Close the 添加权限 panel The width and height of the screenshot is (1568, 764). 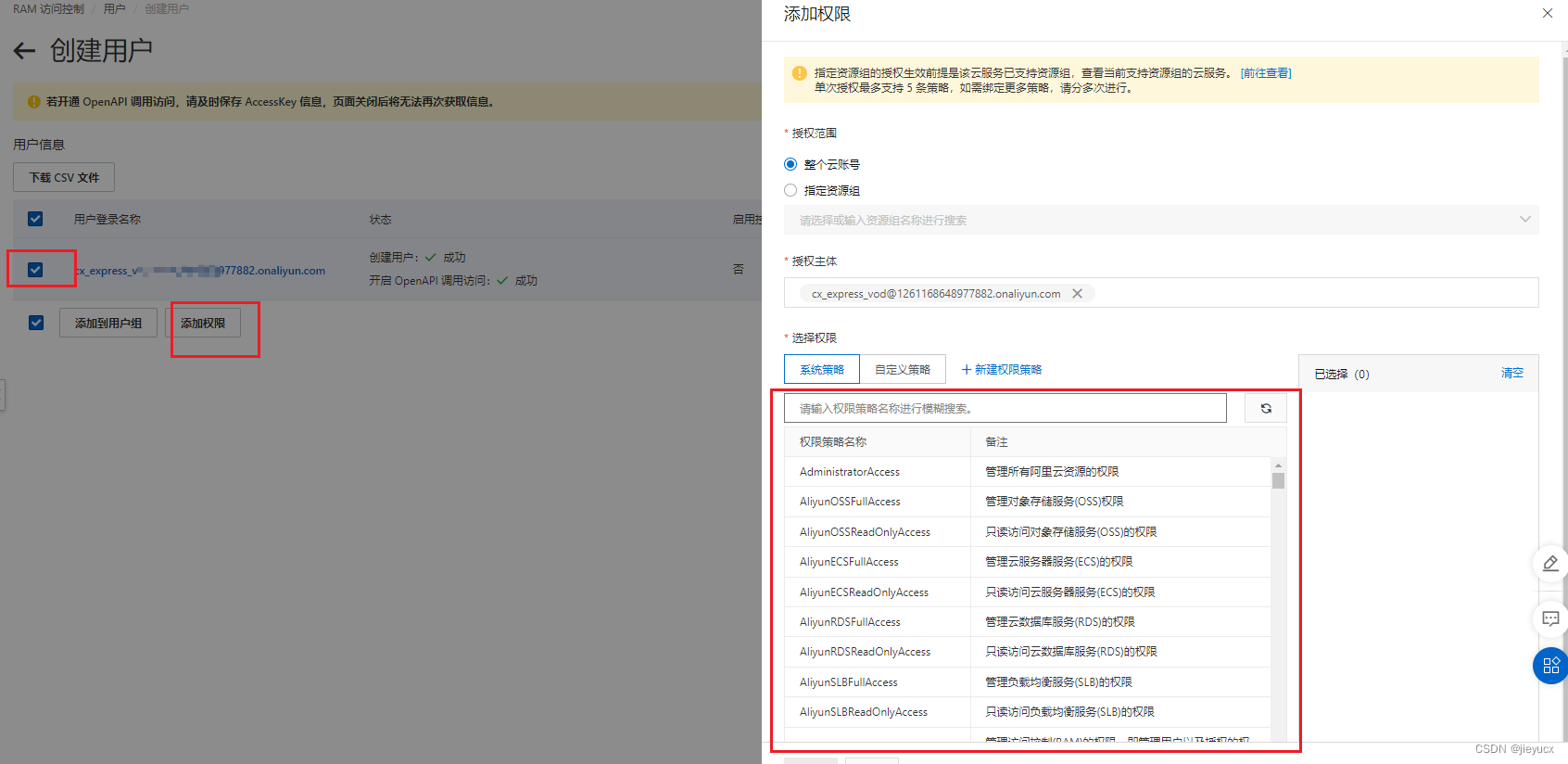tap(1547, 13)
